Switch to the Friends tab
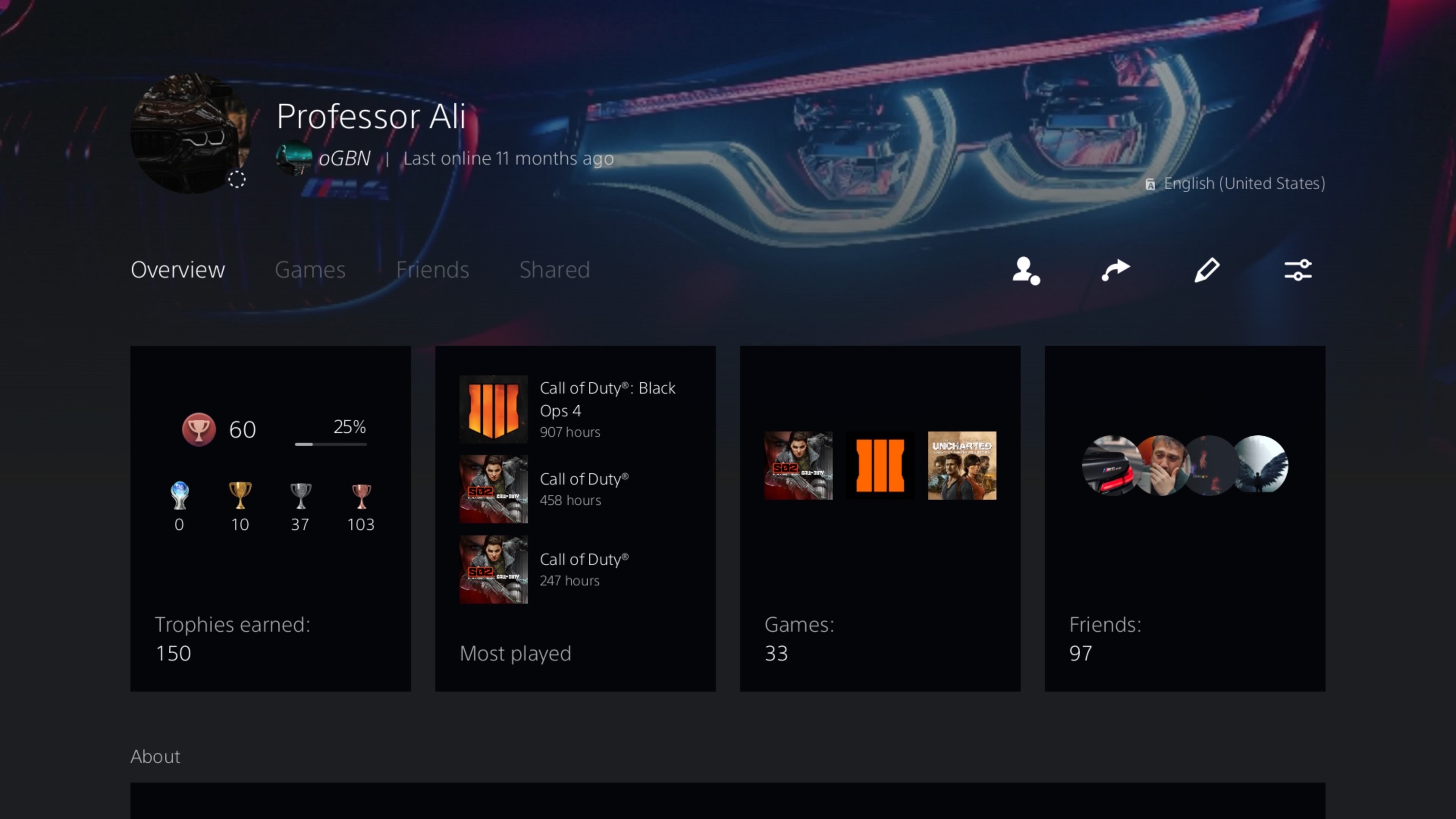The height and width of the screenshot is (819, 1456). [x=432, y=270]
